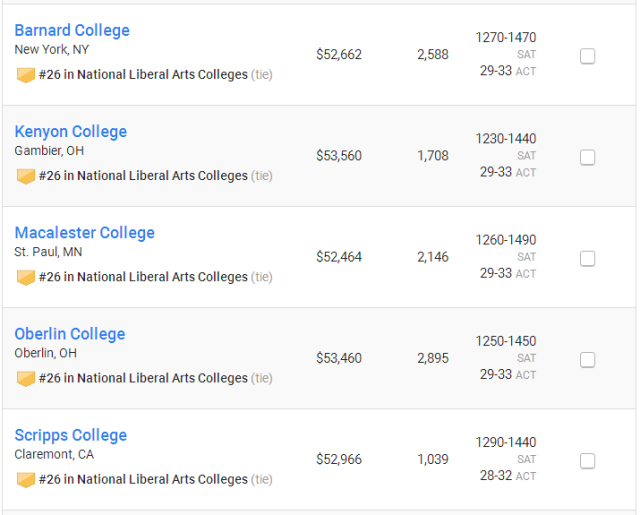Click the gold ranking badge for Oberlin College
The image size is (640, 515).
pos(25,379)
